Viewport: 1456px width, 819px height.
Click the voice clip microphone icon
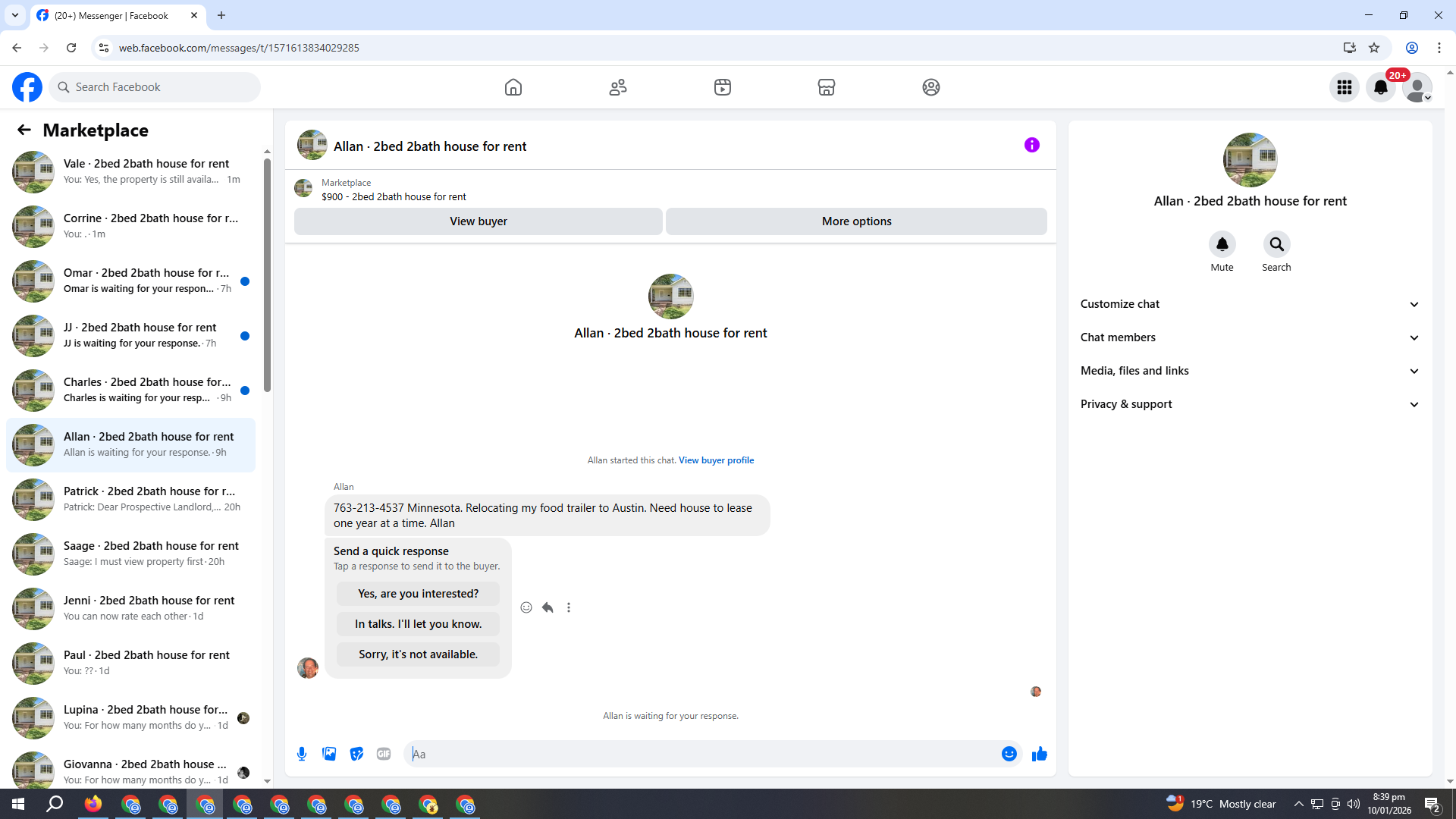click(302, 754)
